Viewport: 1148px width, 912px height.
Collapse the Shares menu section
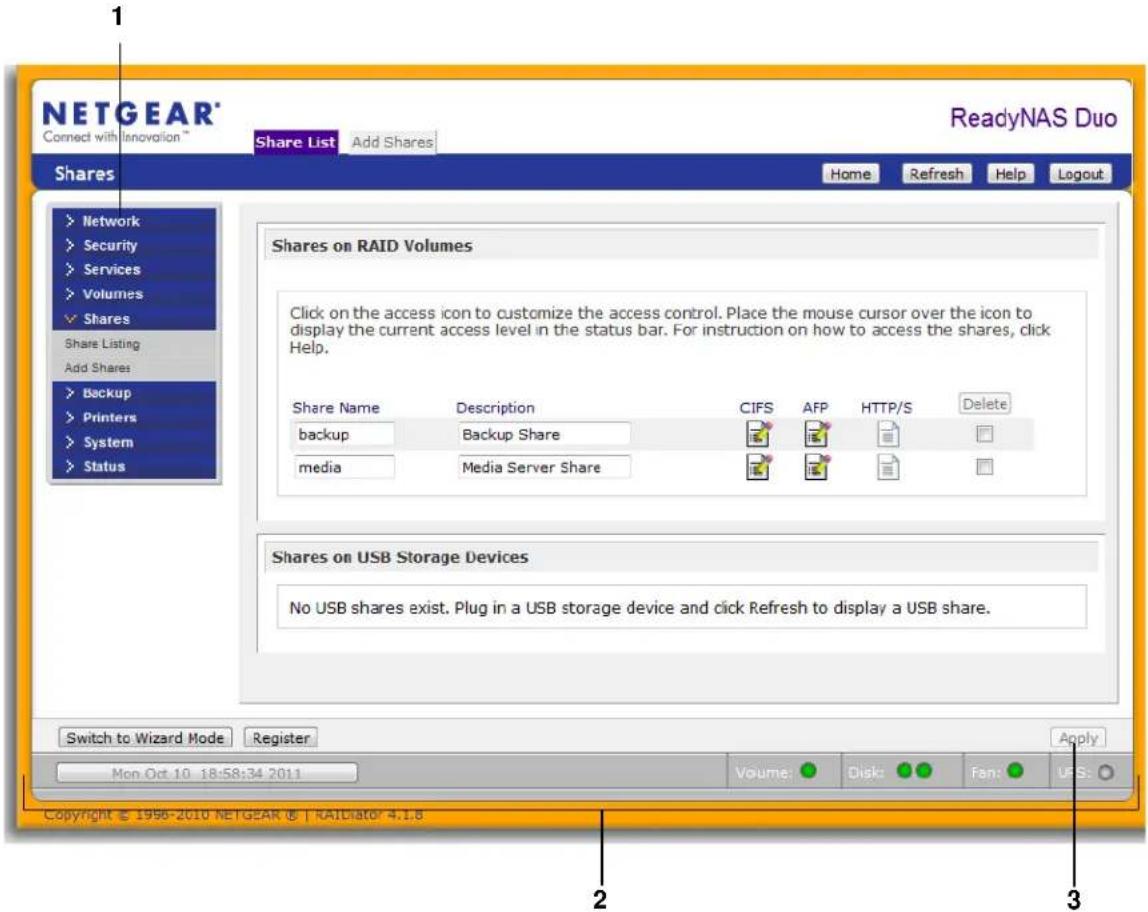[x=134, y=318]
